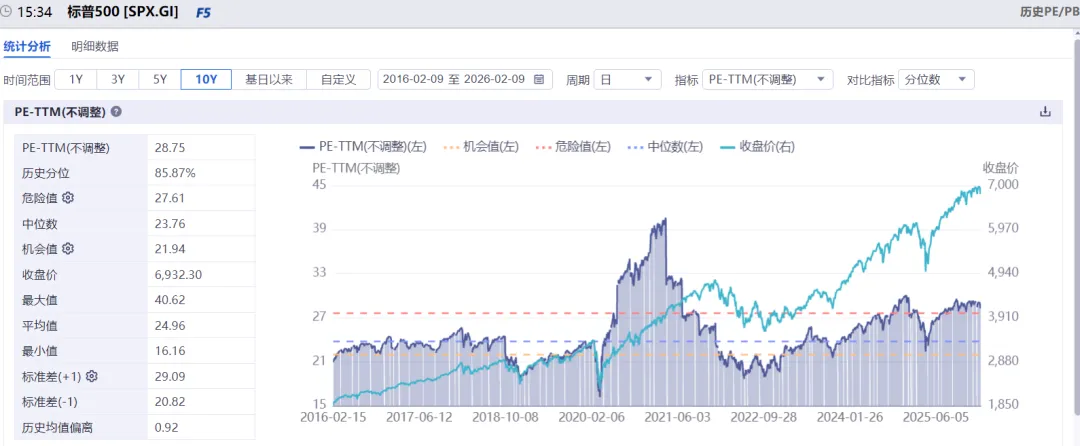The width and height of the screenshot is (1080, 446).
Task: Click the 危险值 value 27.61
Action: click(170, 198)
